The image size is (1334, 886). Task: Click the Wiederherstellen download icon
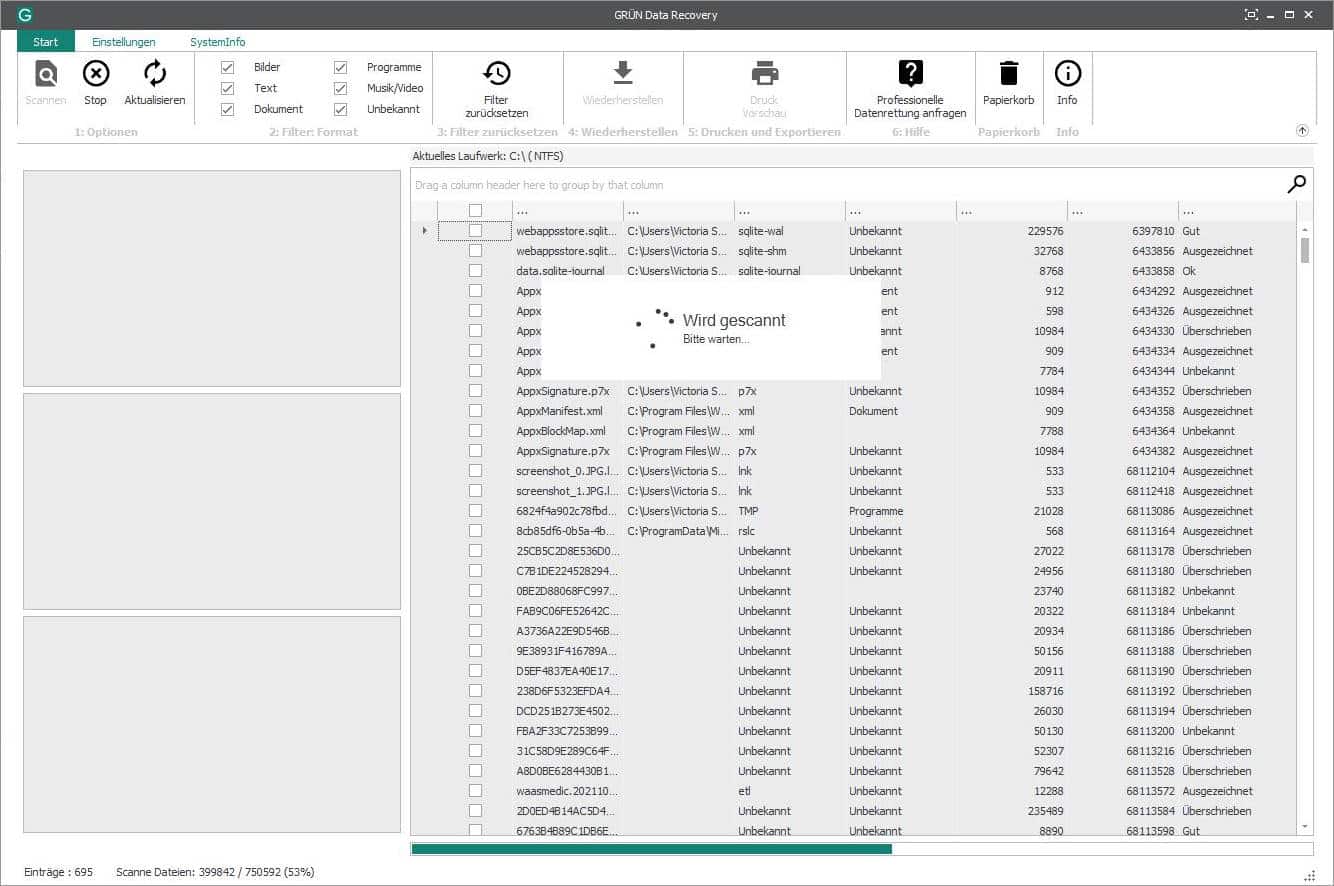pyautogui.click(x=622, y=74)
